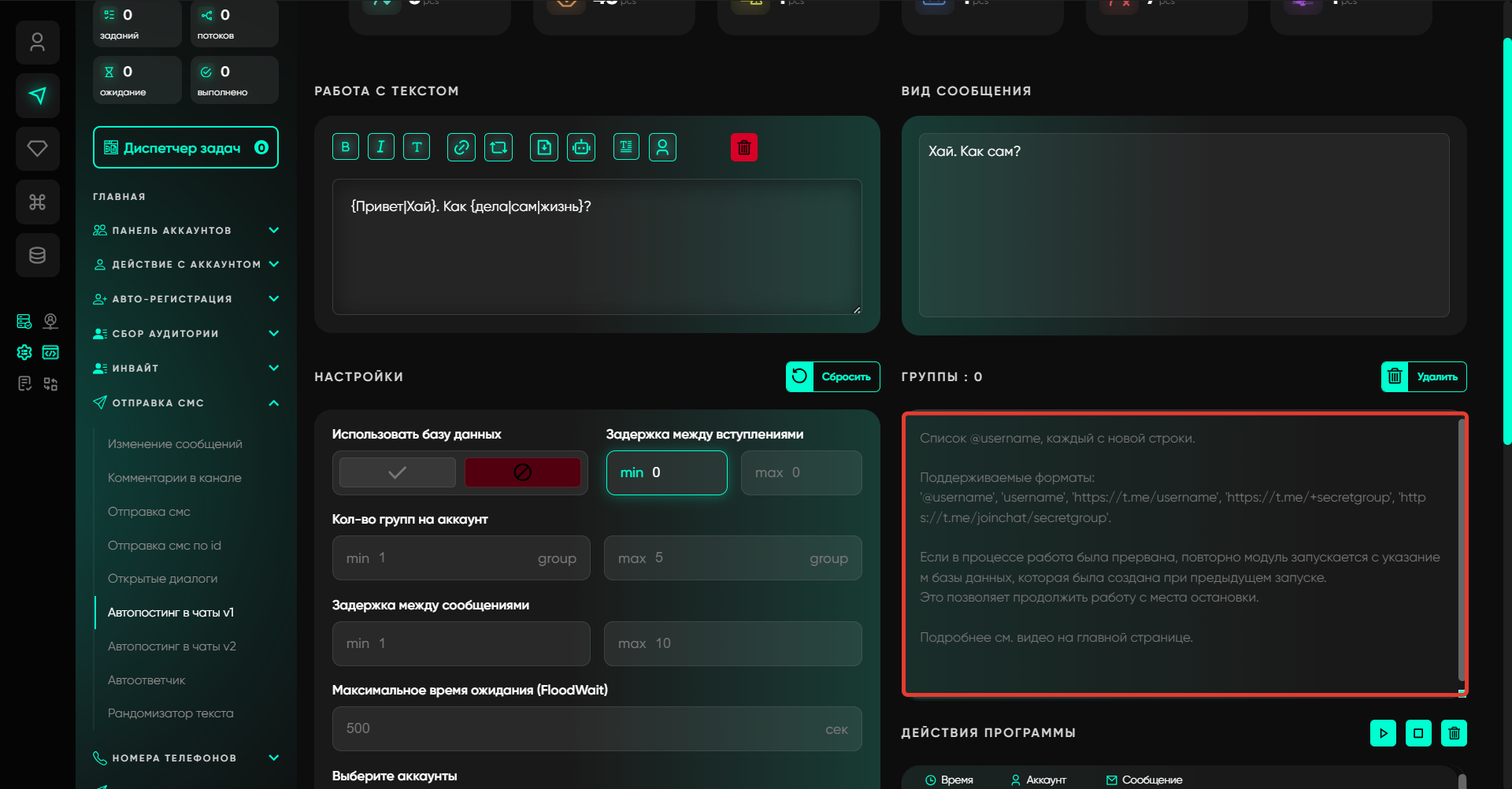Click the Bold formatting icon
The image size is (1512, 789).
[345, 147]
